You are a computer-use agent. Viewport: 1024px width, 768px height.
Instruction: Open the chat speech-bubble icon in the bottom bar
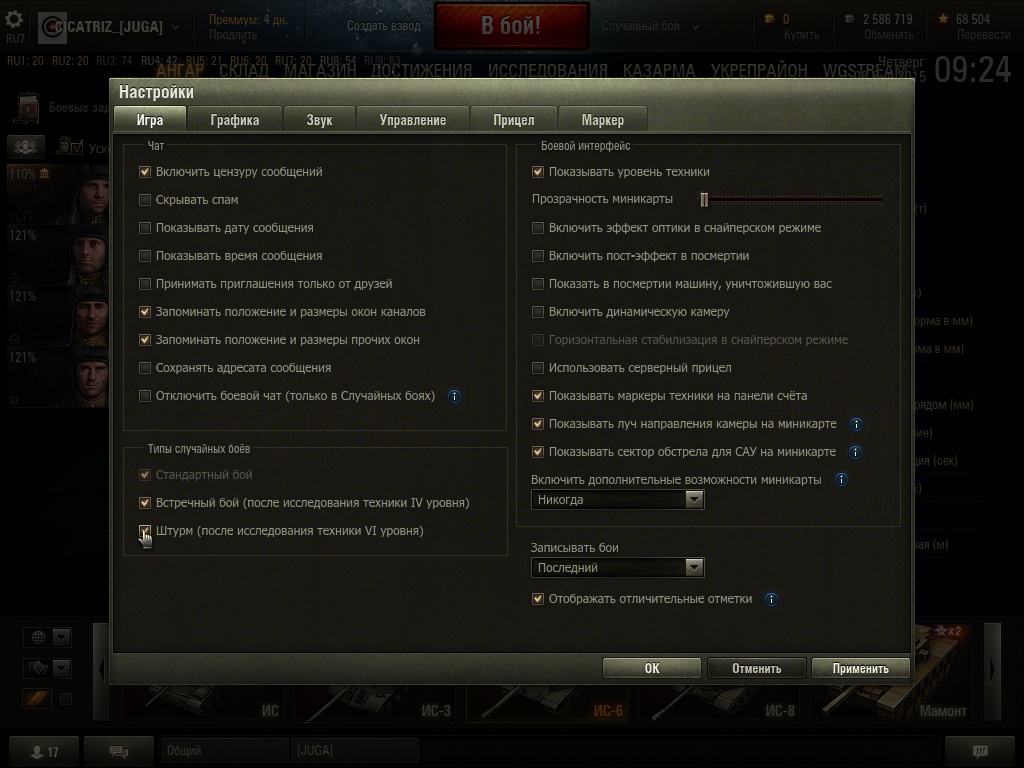point(119,751)
